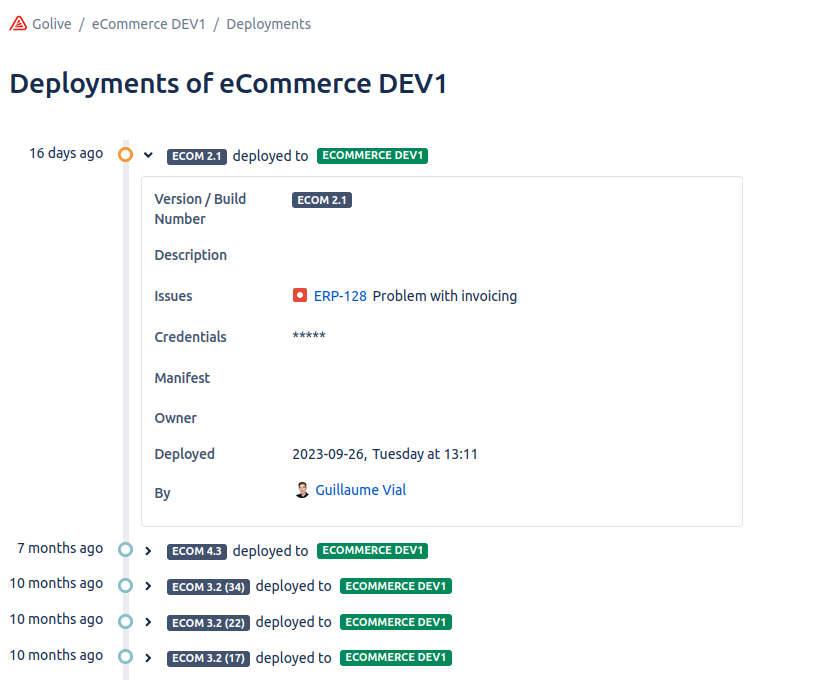Click the timeline circle for ECOM 4.3
This screenshot has height=680, width=829.
click(125, 550)
